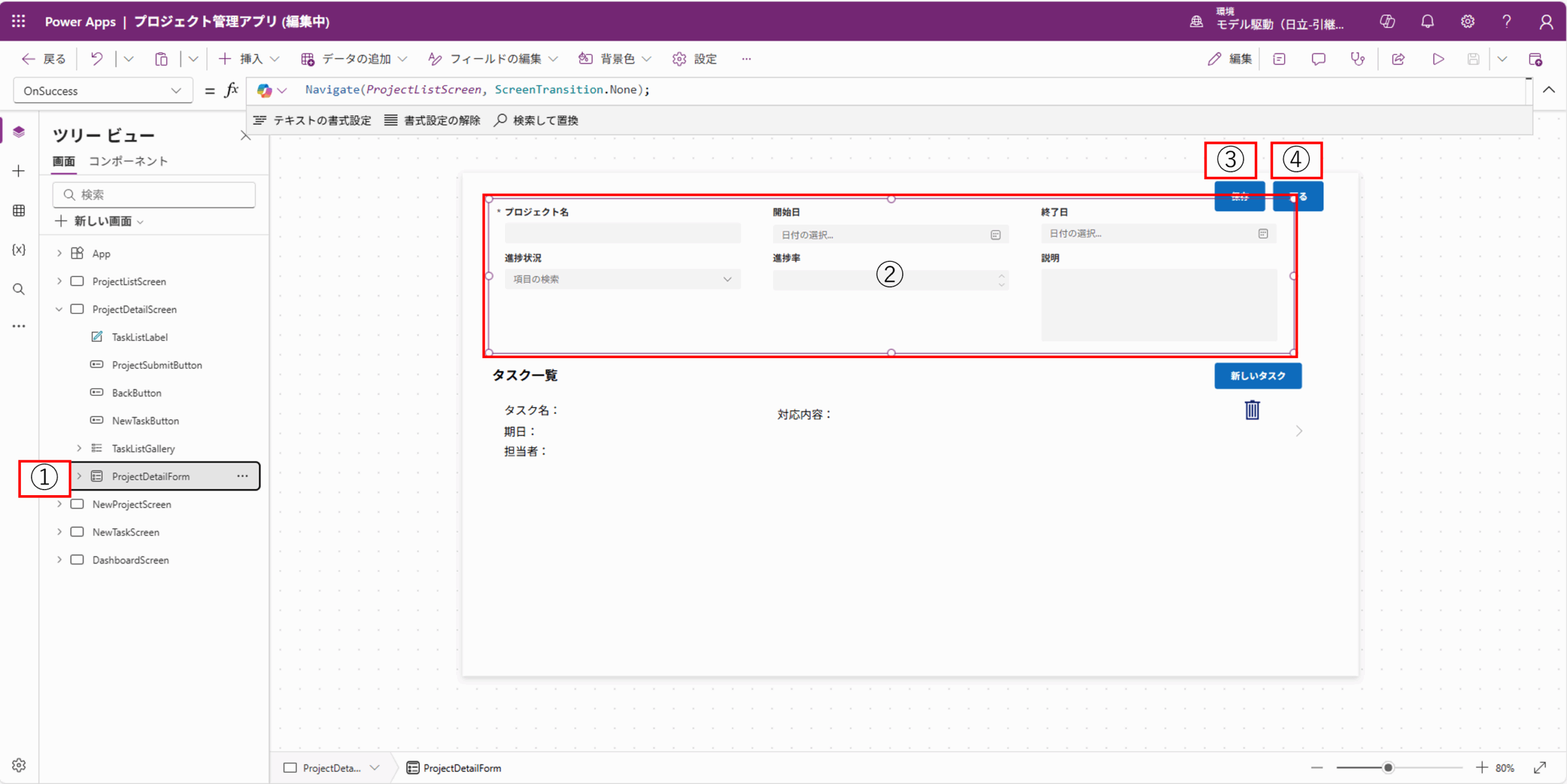Open the Variables panel {x} icon
The image size is (1567, 784).
click(x=18, y=249)
